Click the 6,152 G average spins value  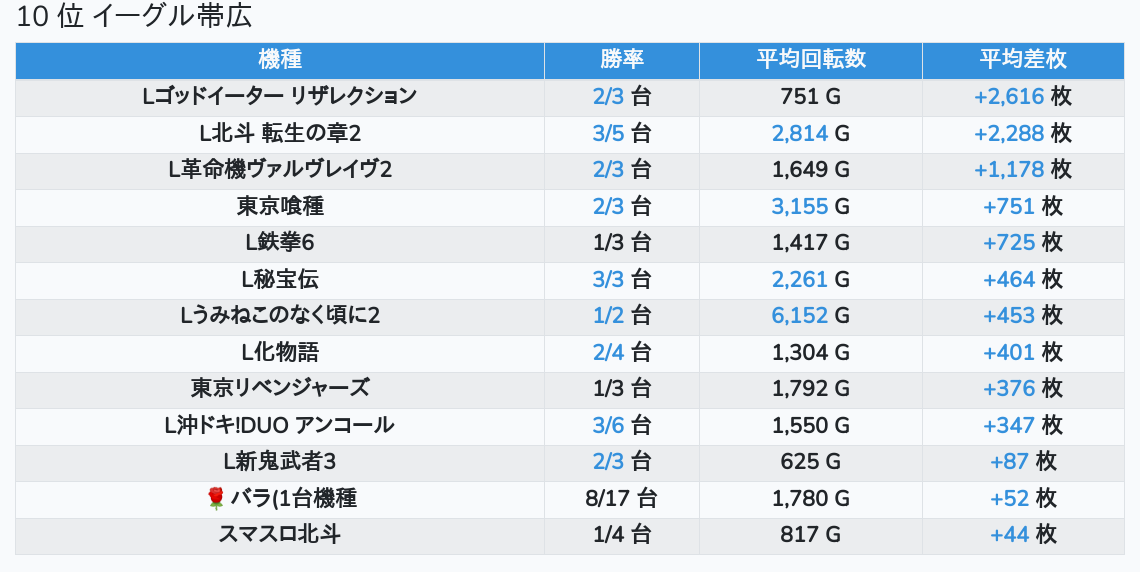(x=811, y=316)
